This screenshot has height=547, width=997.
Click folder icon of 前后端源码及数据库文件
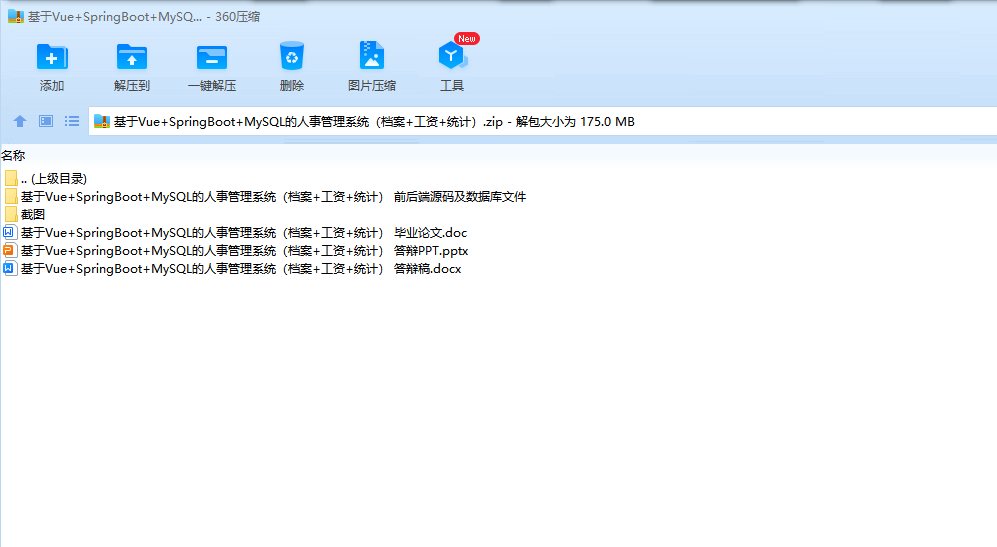pos(11,197)
